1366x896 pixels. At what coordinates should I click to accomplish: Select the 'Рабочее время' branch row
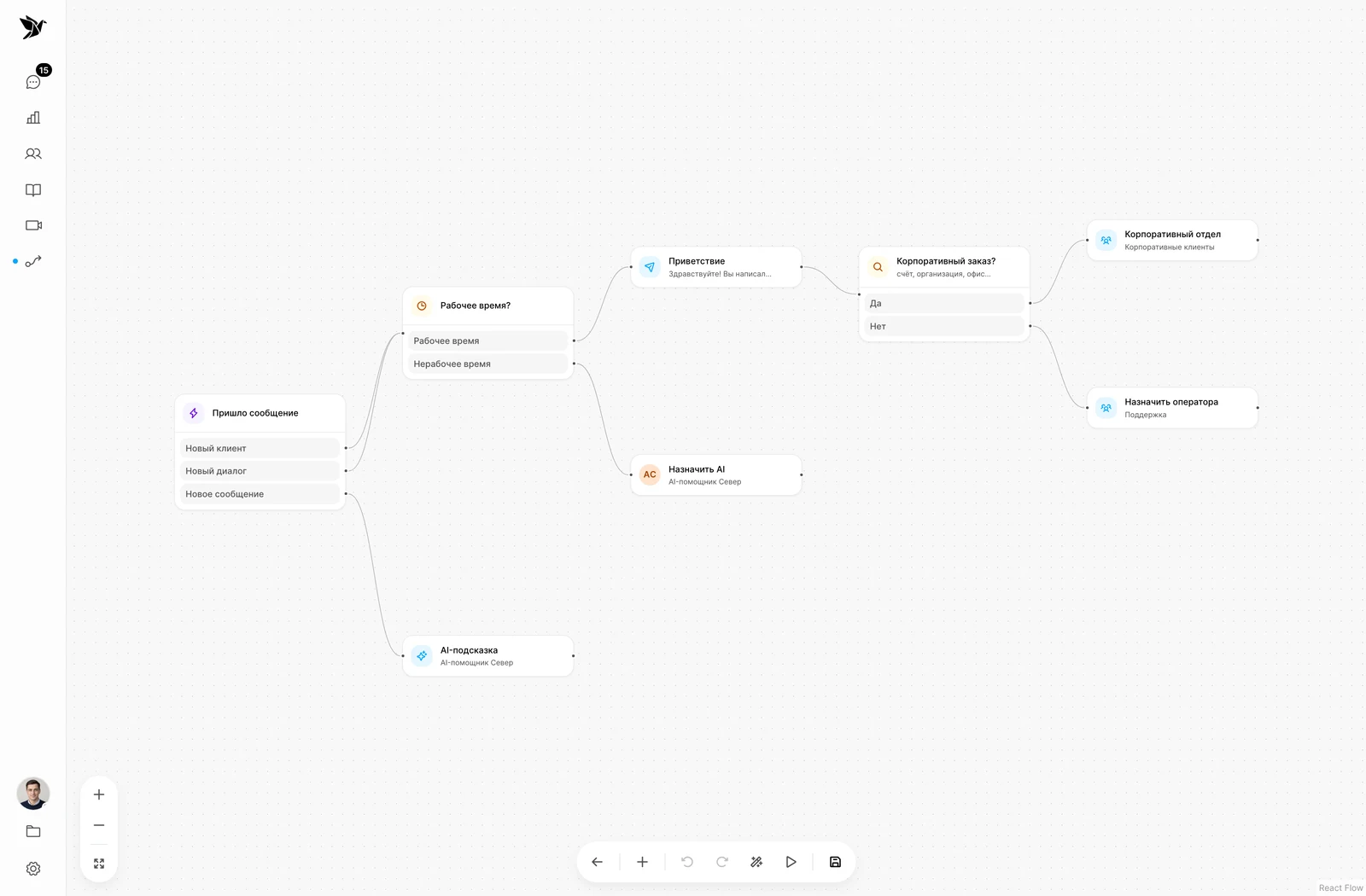coord(488,340)
